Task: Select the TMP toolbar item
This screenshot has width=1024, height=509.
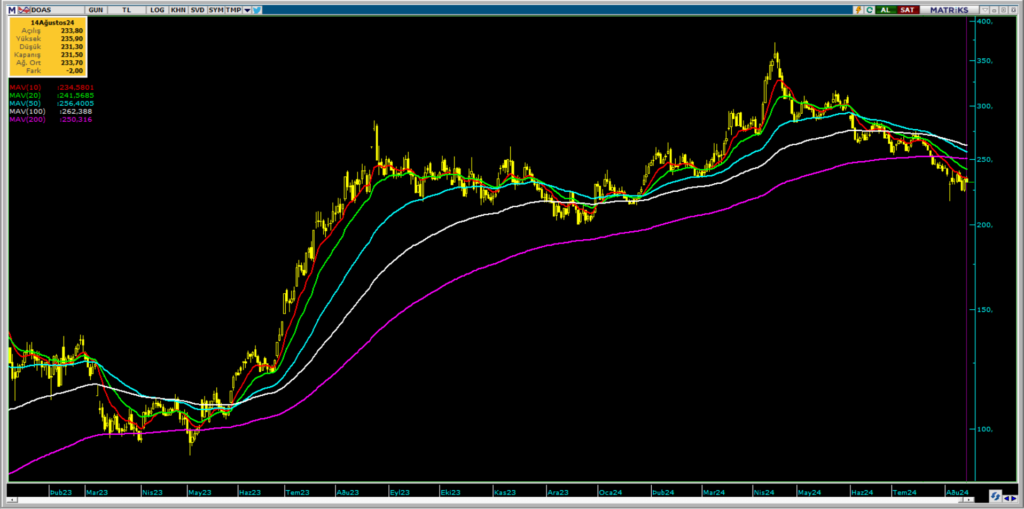Action: tap(233, 10)
